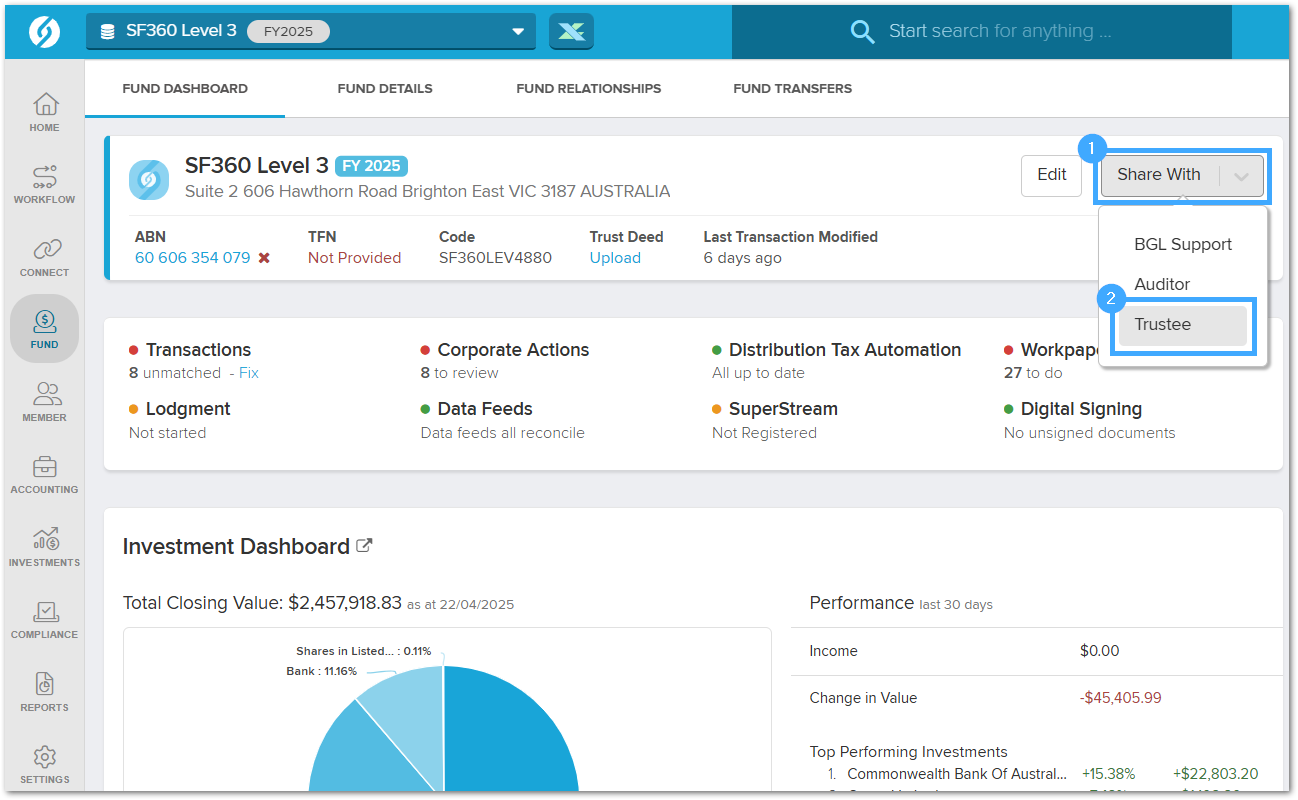Viewport: 1298px width, 800px height.
Task: Open Distribution Tax Automation status item
Action: coord(845,350)
